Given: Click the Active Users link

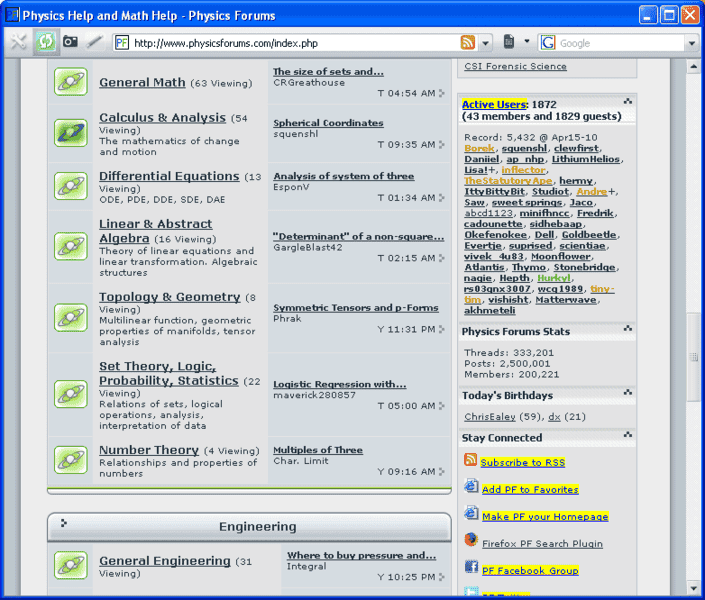Looking at the screenshot, I should [494, 104].
